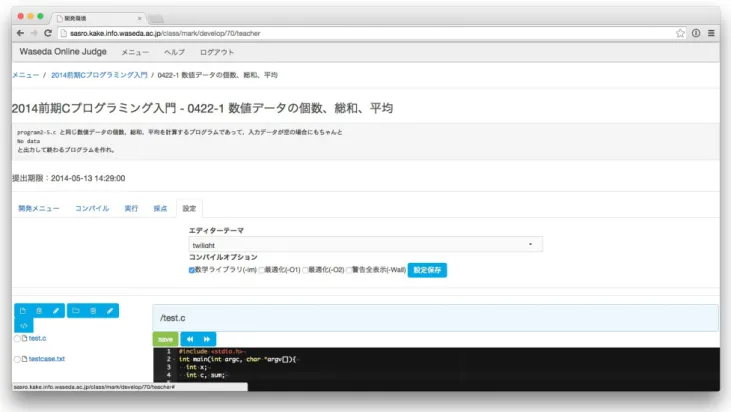Enable the optimization (-O2) checkbox
Viewport: 731px width, 412px height.
[305, 270]
